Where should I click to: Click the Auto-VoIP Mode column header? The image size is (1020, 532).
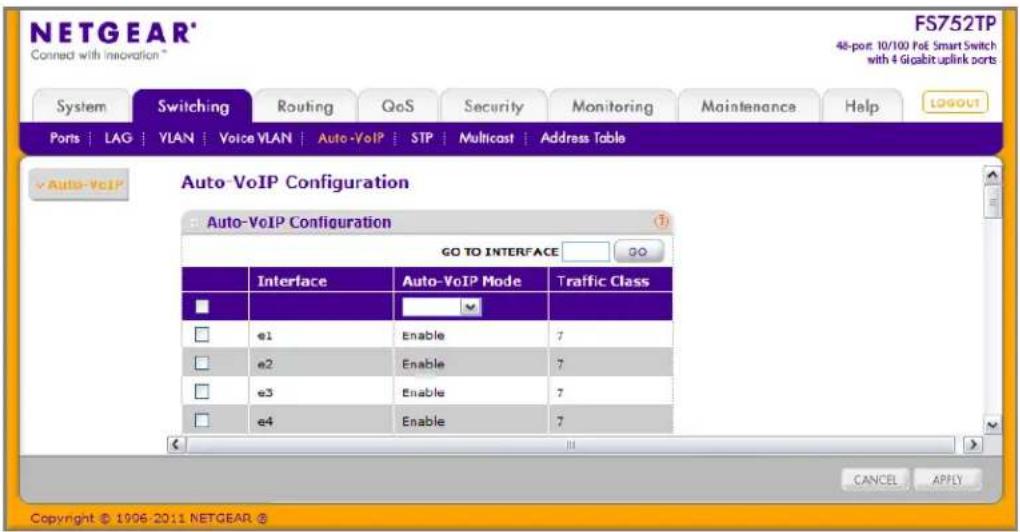470,281
